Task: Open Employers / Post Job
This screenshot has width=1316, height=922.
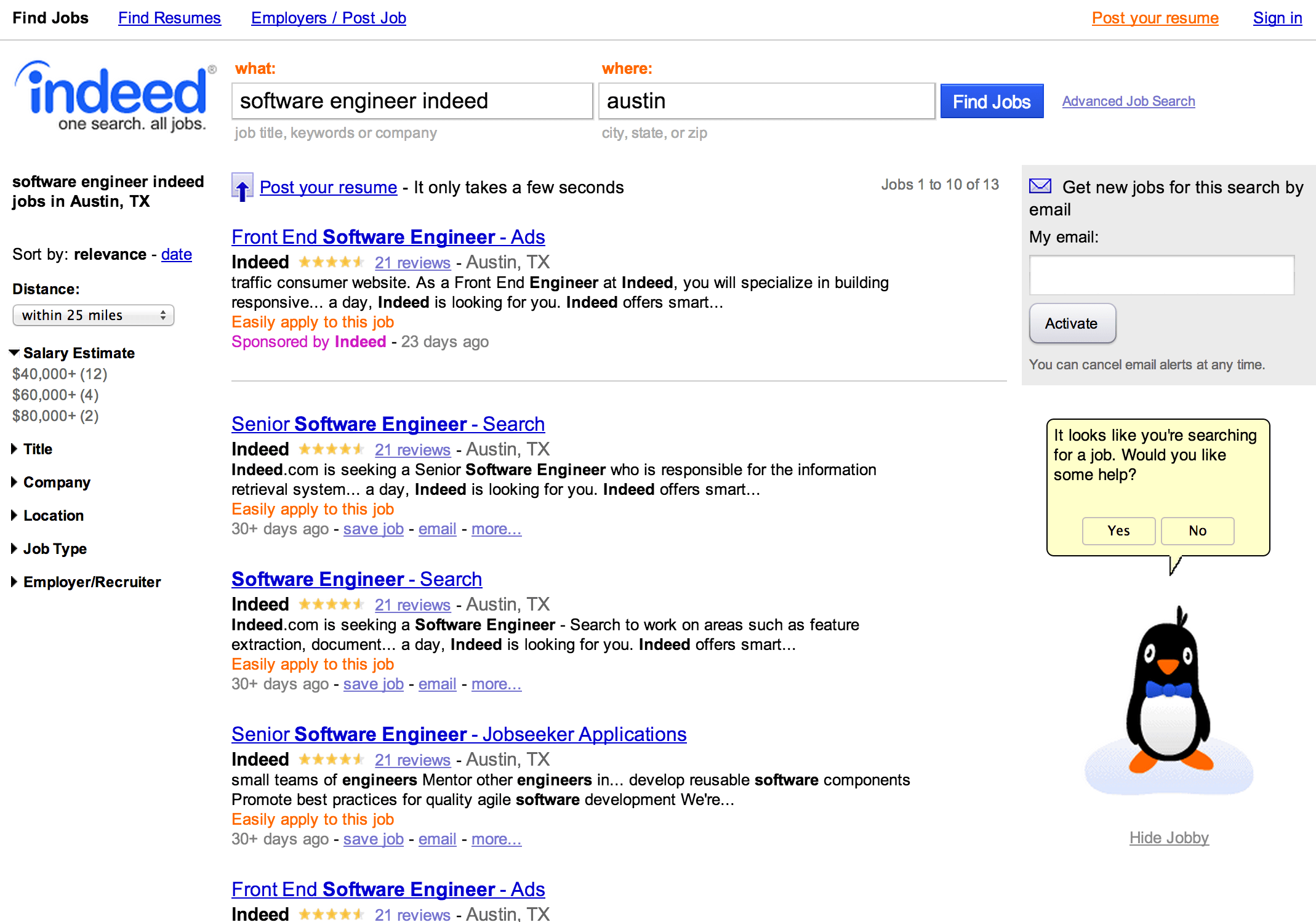Action: coord(328,18)
